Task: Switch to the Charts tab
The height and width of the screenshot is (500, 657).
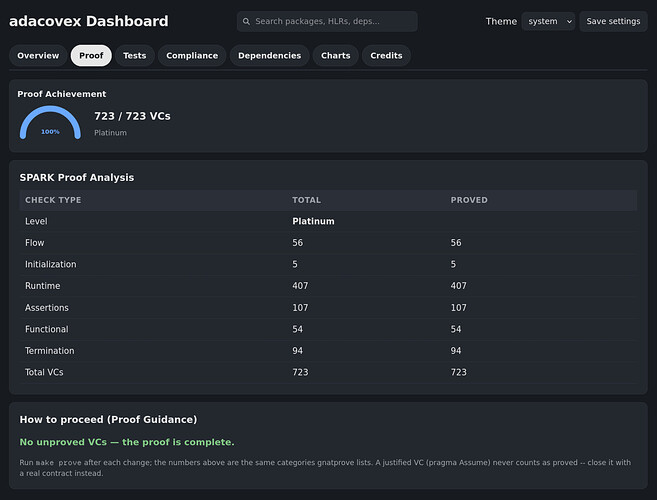Action: click(x=336, y=55)
